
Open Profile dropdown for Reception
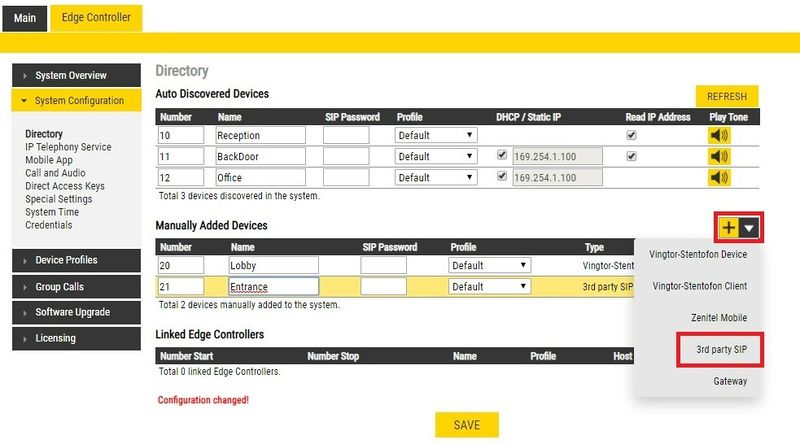point(436,135)
